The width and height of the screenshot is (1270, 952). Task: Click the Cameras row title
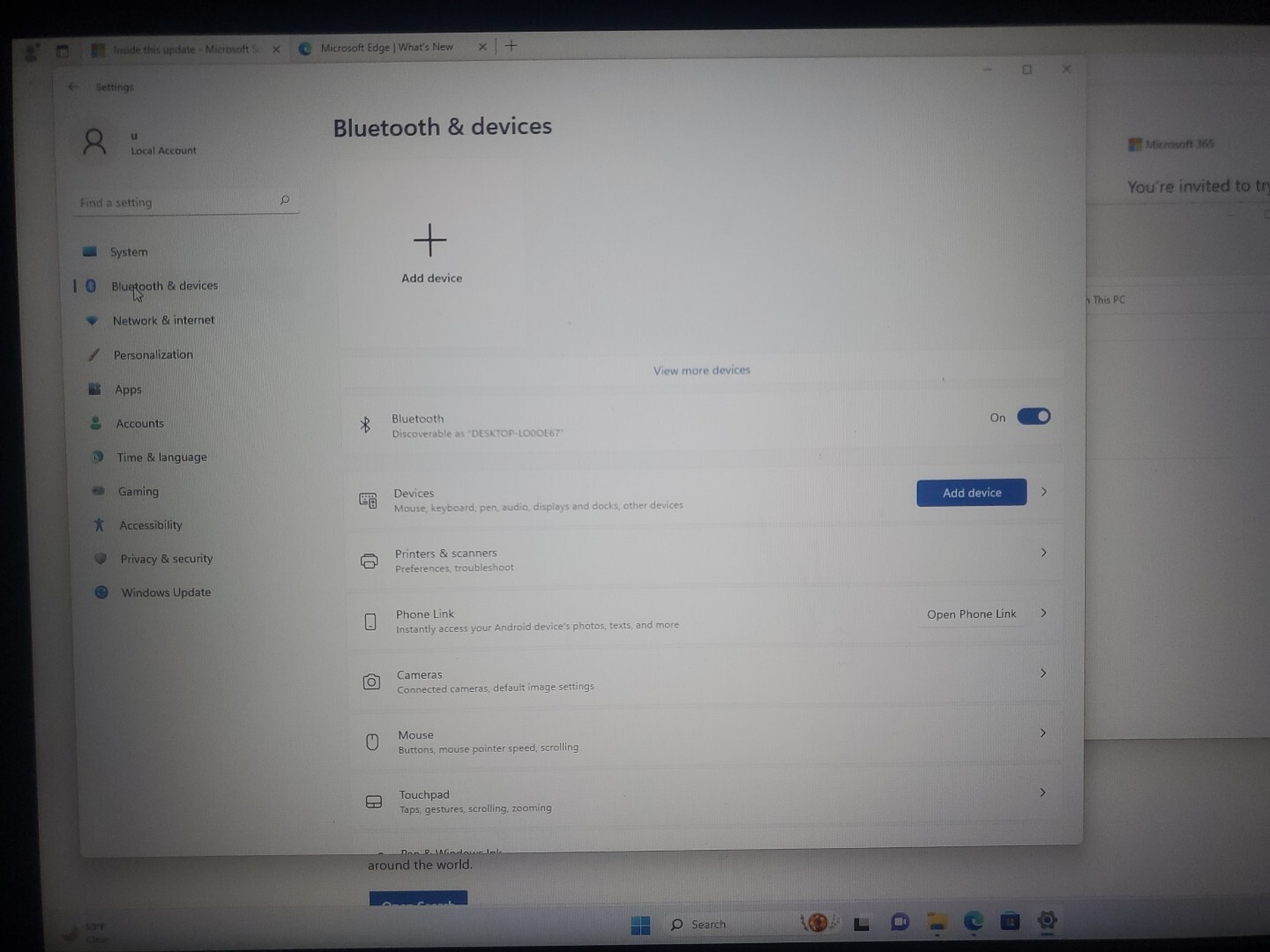[419, 675]
